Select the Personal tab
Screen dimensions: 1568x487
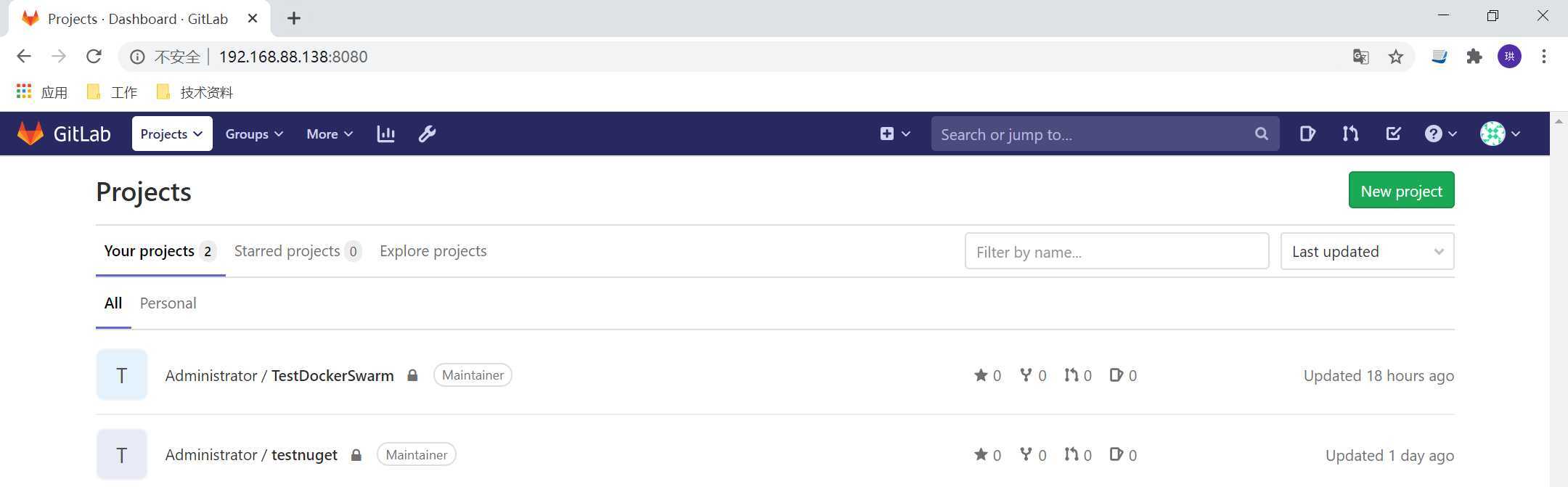pyautogui.click(x=168, y=303)
